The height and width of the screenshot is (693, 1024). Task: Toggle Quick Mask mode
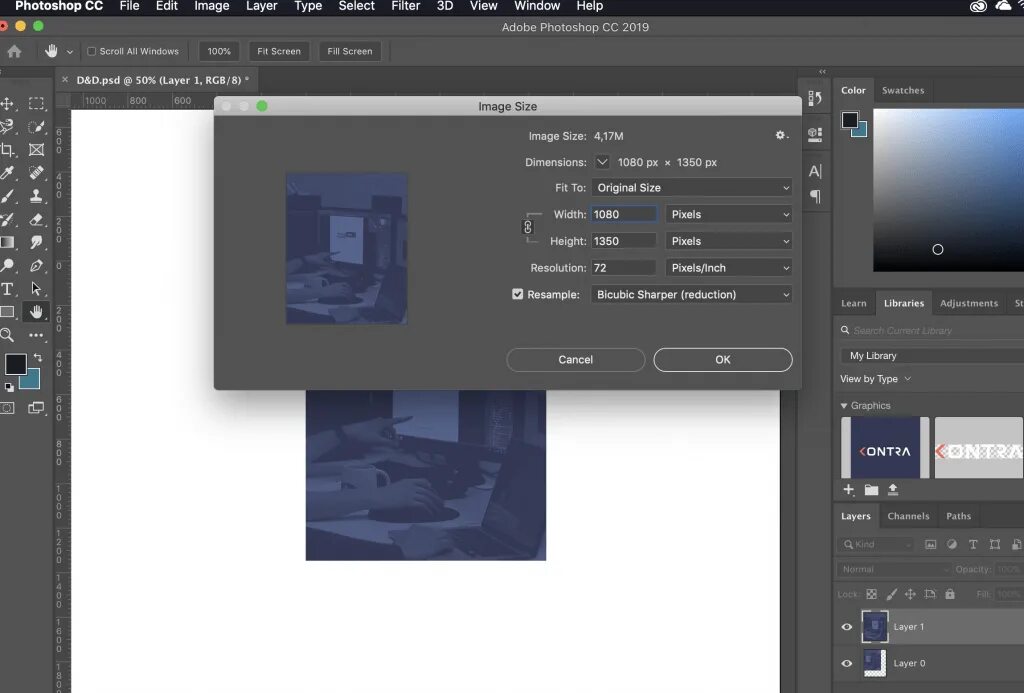coord(7,408)
